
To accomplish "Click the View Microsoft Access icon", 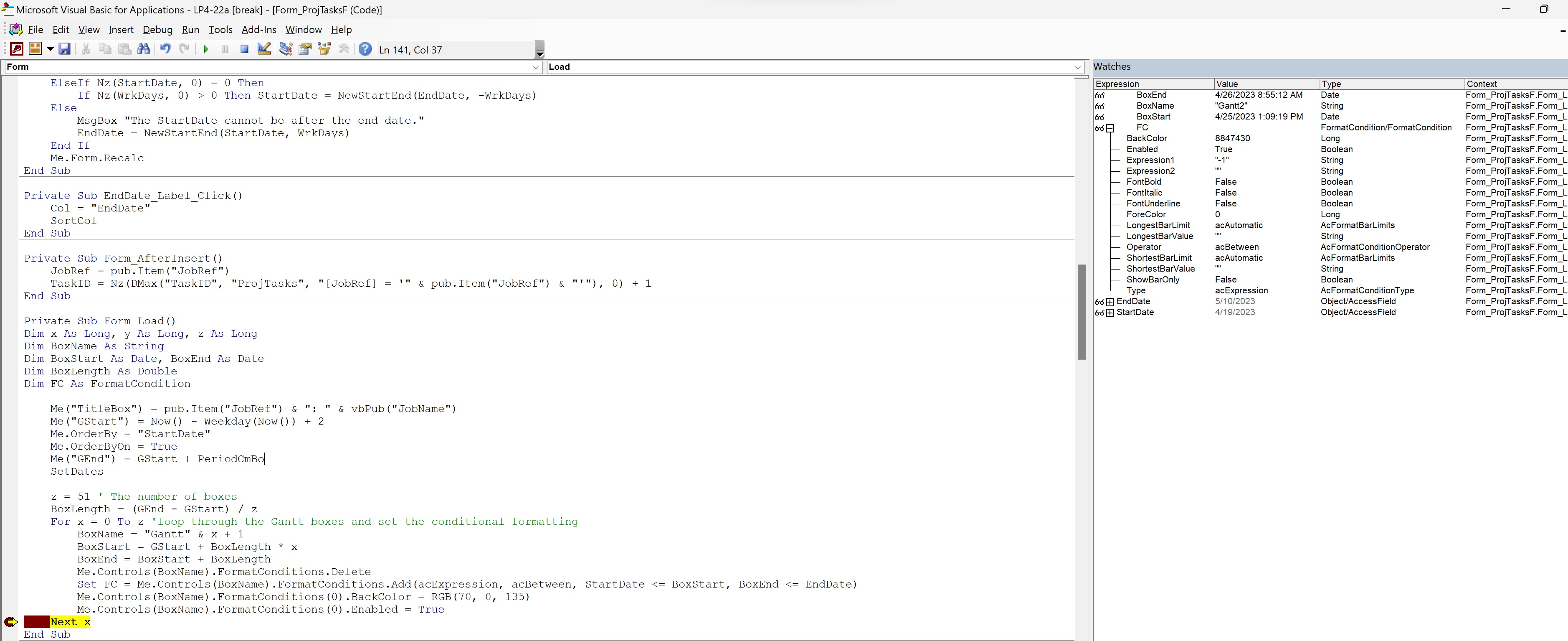I will tap(16, 49).
